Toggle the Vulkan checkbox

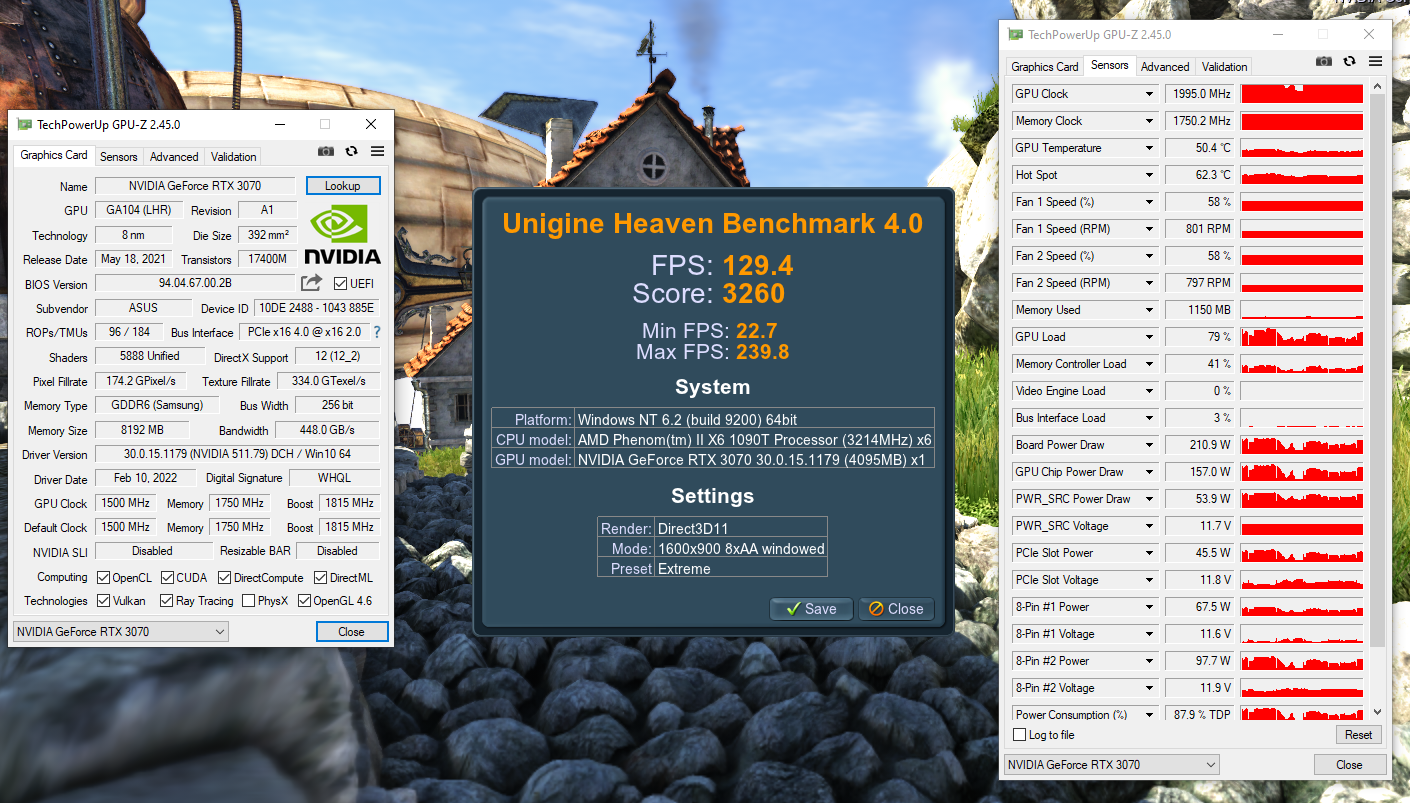click(103, 601)
